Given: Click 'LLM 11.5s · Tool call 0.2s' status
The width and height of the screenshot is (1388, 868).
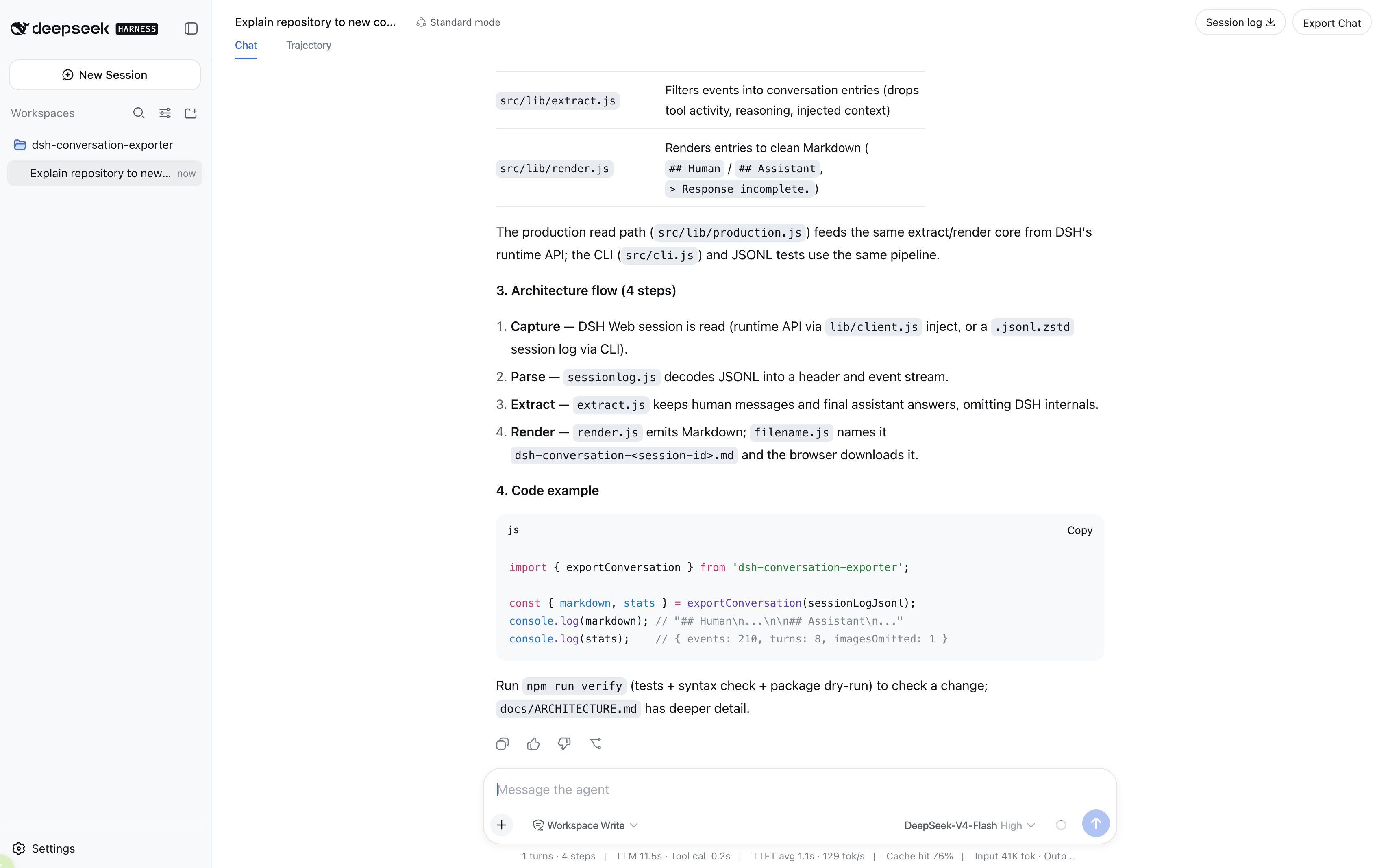Looking at the screenshot, I should pos(673,856).
